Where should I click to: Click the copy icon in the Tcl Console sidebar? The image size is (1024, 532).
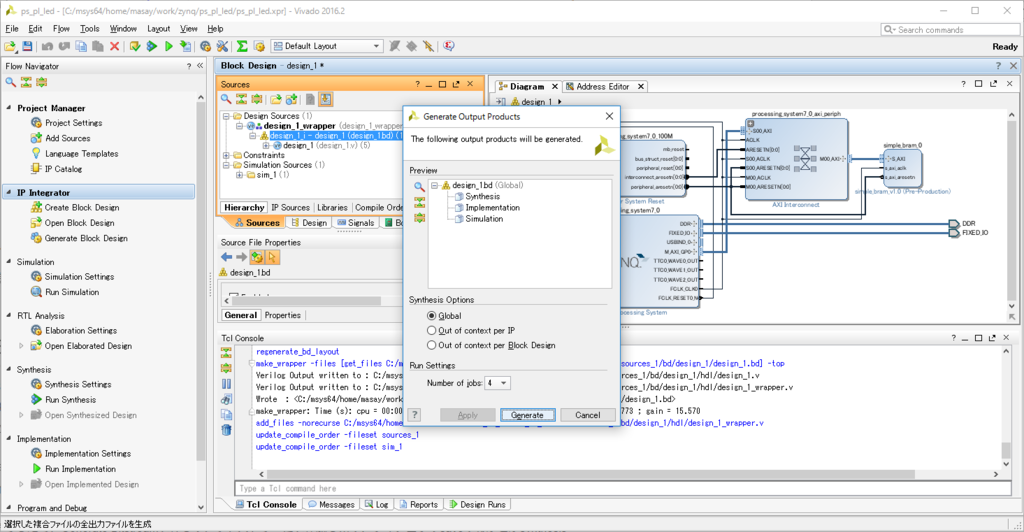click(226, 415)
